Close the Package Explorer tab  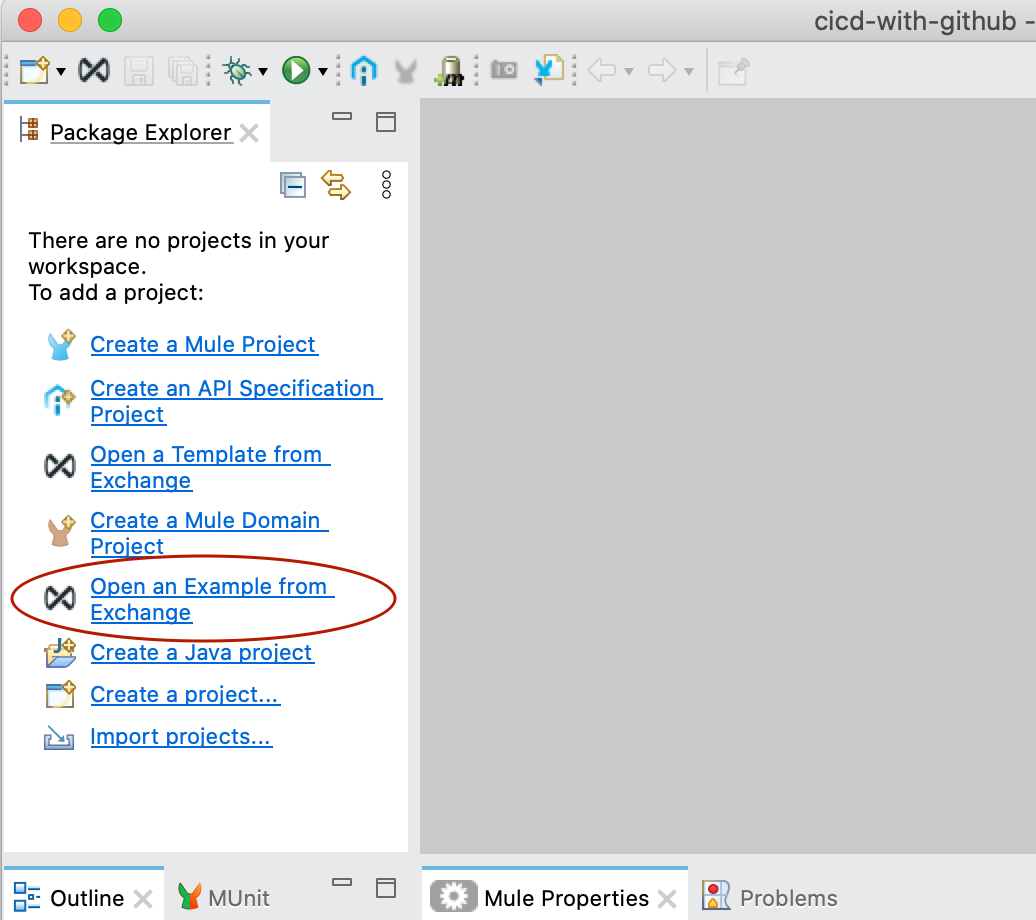coord(249,133)
